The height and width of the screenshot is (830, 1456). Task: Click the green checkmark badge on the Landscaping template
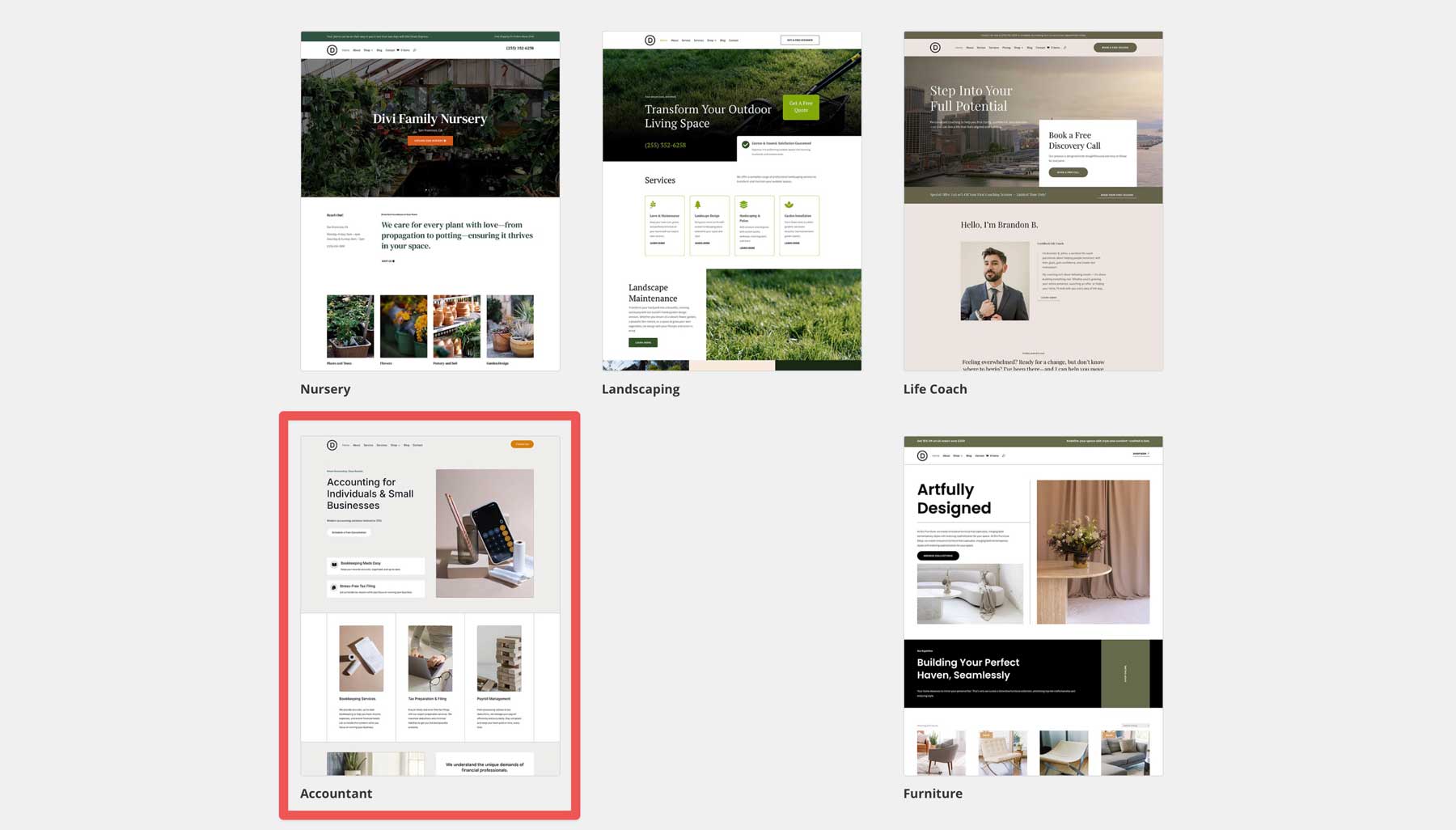746,145
